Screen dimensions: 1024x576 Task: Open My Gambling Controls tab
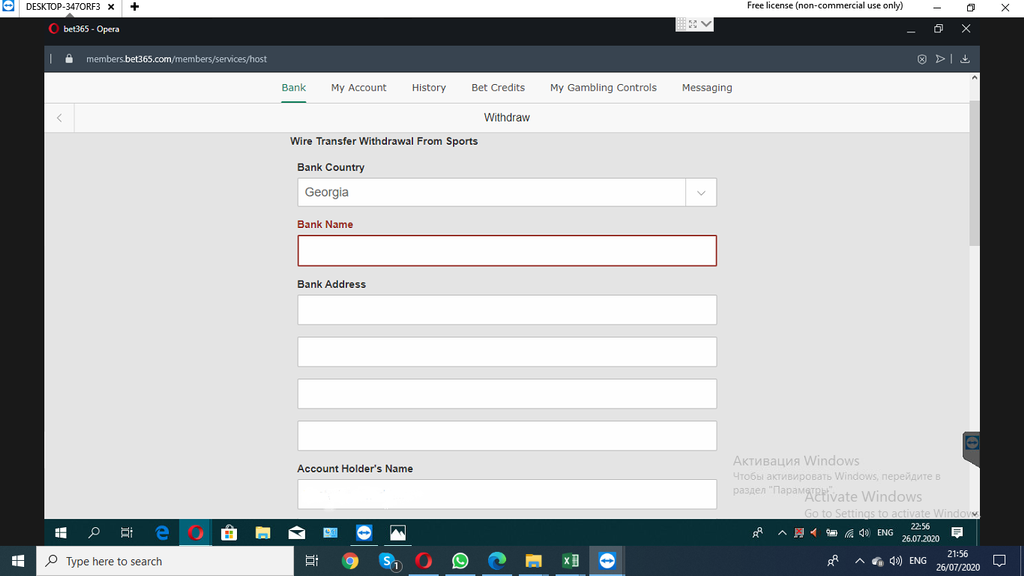coord(603,88)
